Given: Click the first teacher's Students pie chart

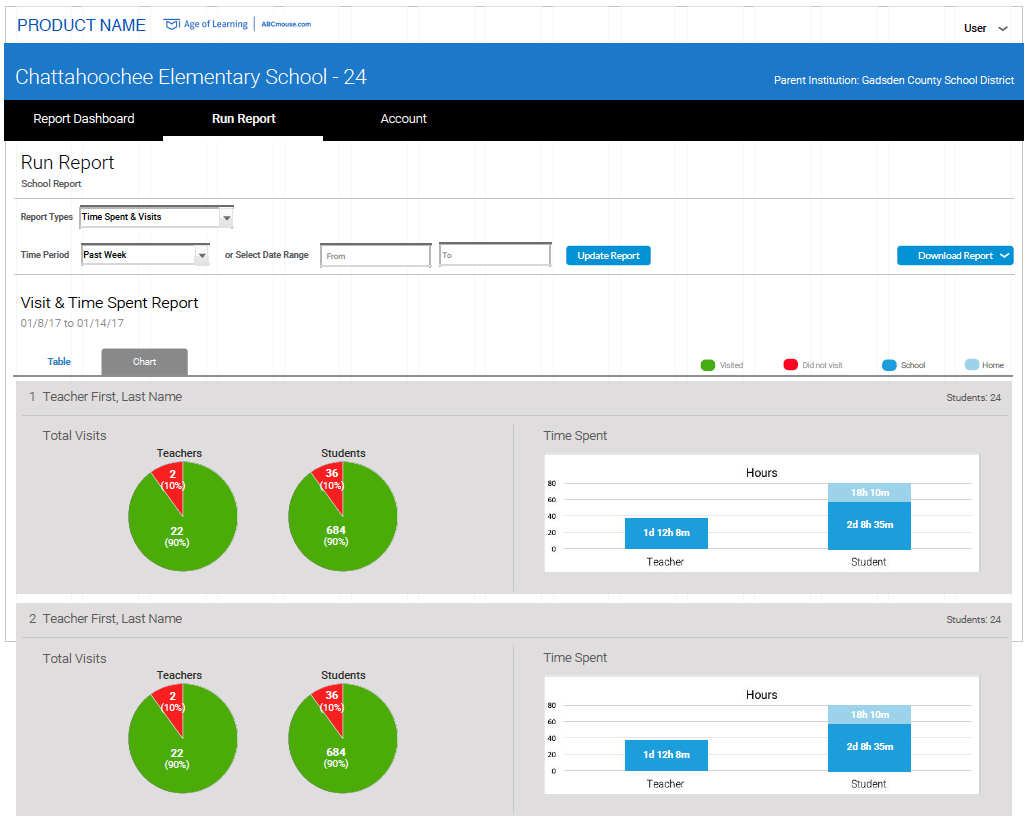Looking at the screenshot, I should 343,516.
